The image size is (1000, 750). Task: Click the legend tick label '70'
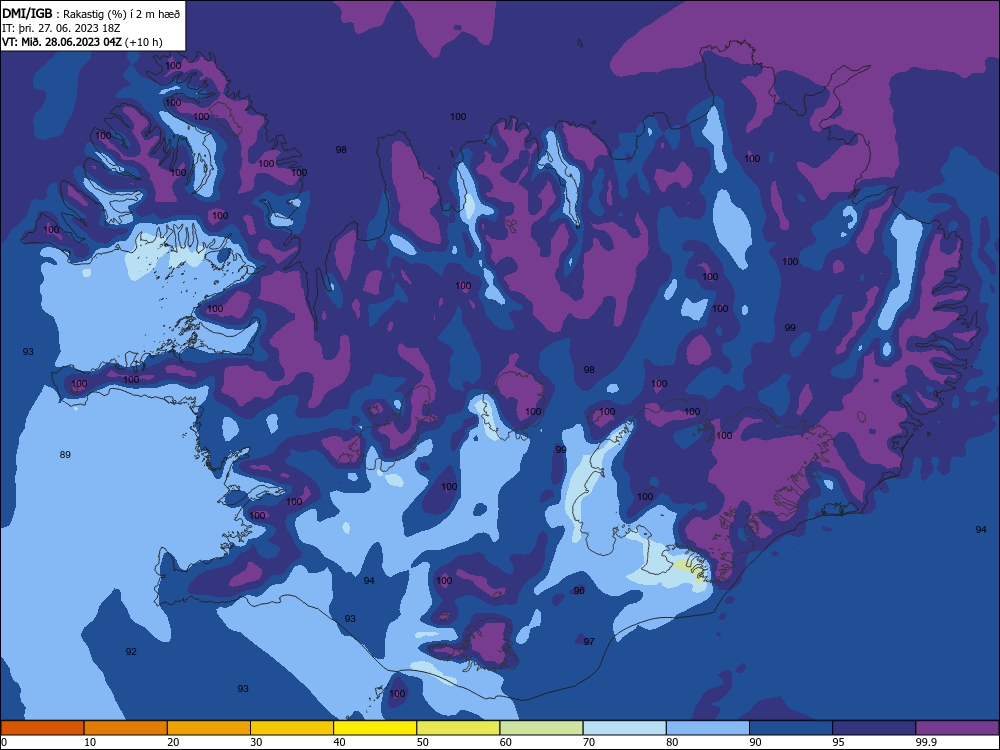(589, 742)
